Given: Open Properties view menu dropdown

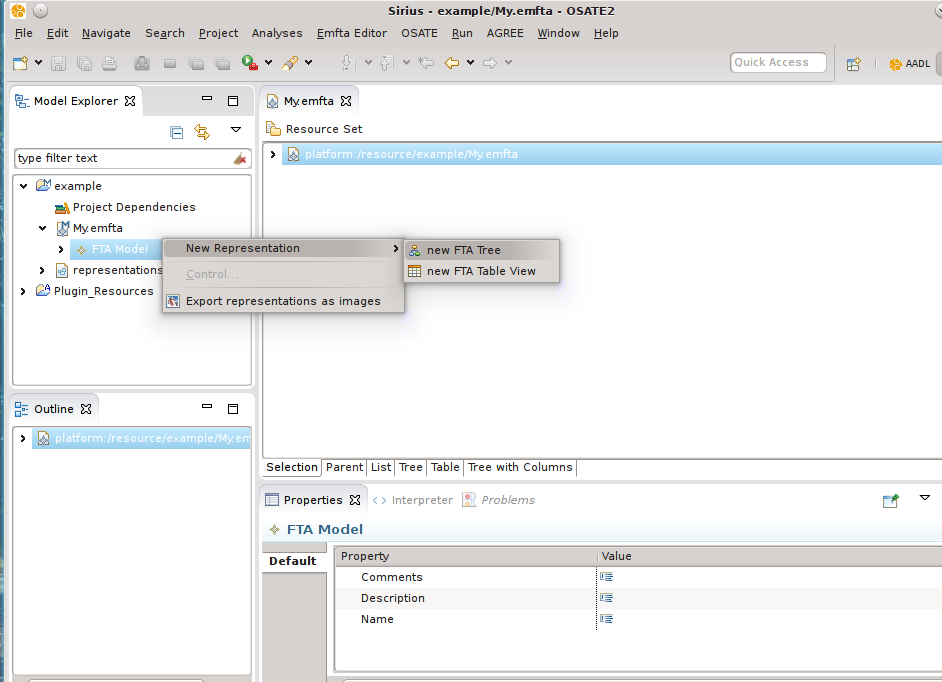Looking at the screenshot, I should [925, 498].
